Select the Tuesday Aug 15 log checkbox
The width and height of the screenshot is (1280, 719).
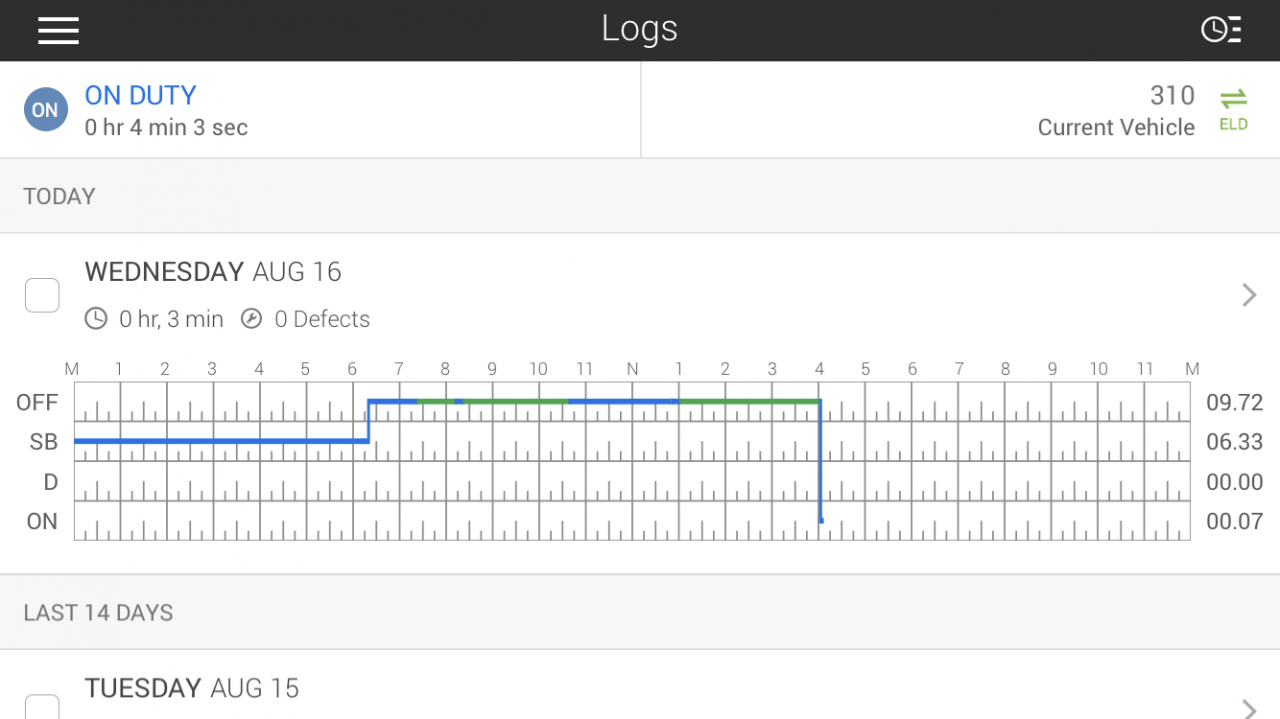42,708
